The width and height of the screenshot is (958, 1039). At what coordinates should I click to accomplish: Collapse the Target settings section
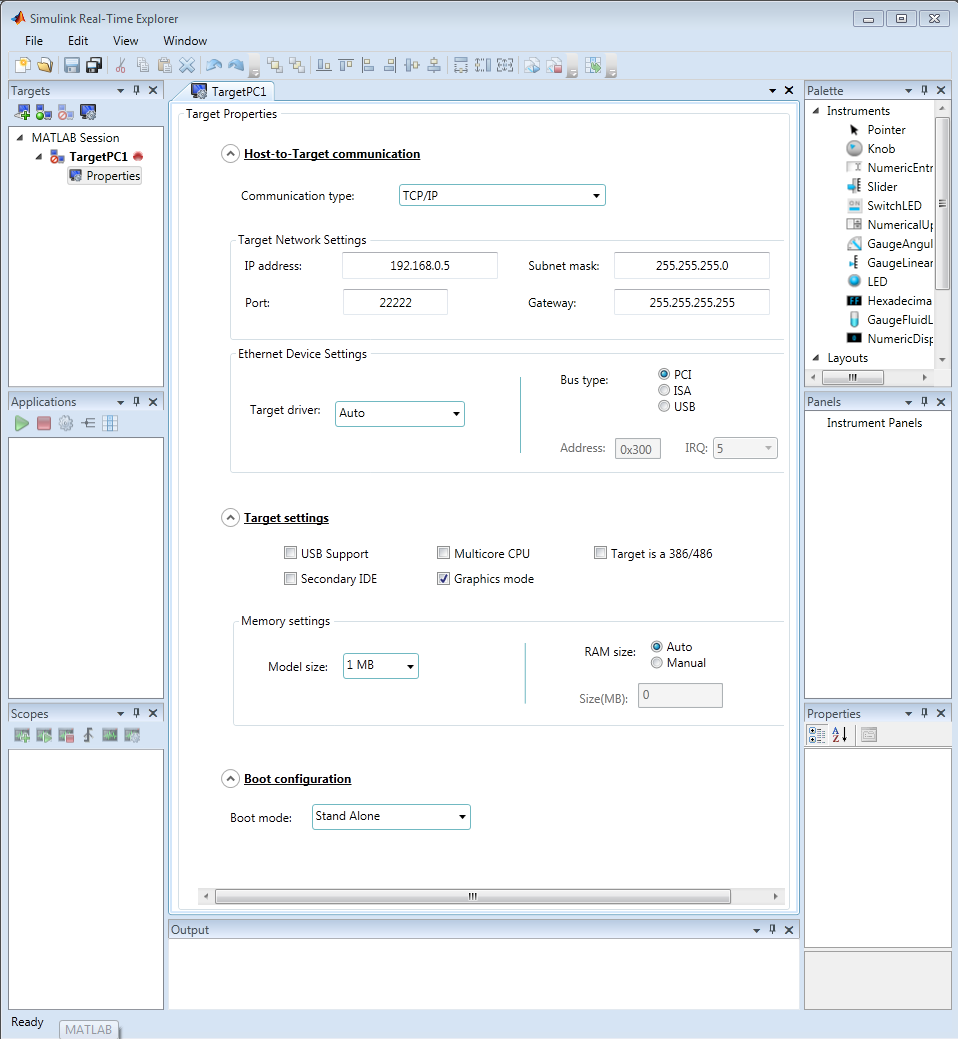pos(229,518)
